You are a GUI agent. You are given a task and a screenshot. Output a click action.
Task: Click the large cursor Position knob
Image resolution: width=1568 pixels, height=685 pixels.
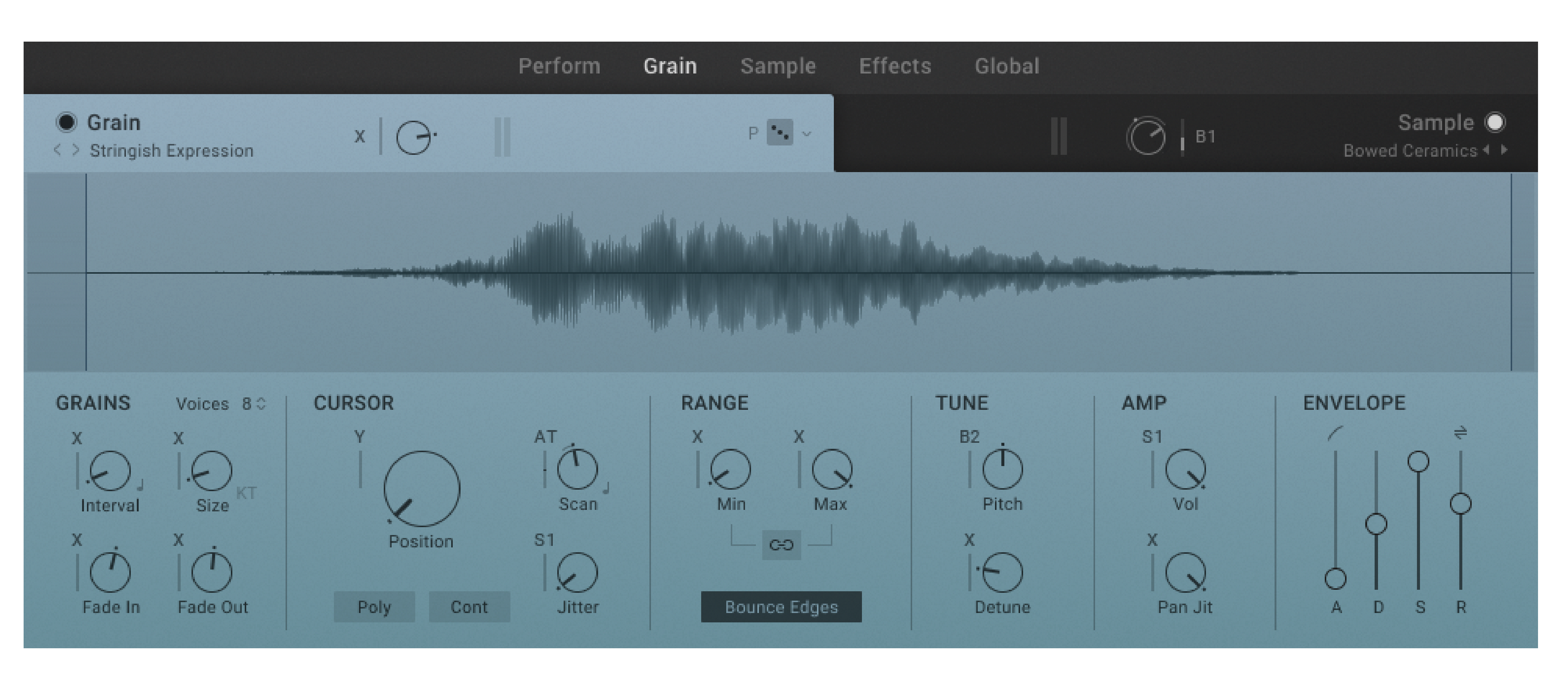tap(421, 488)
